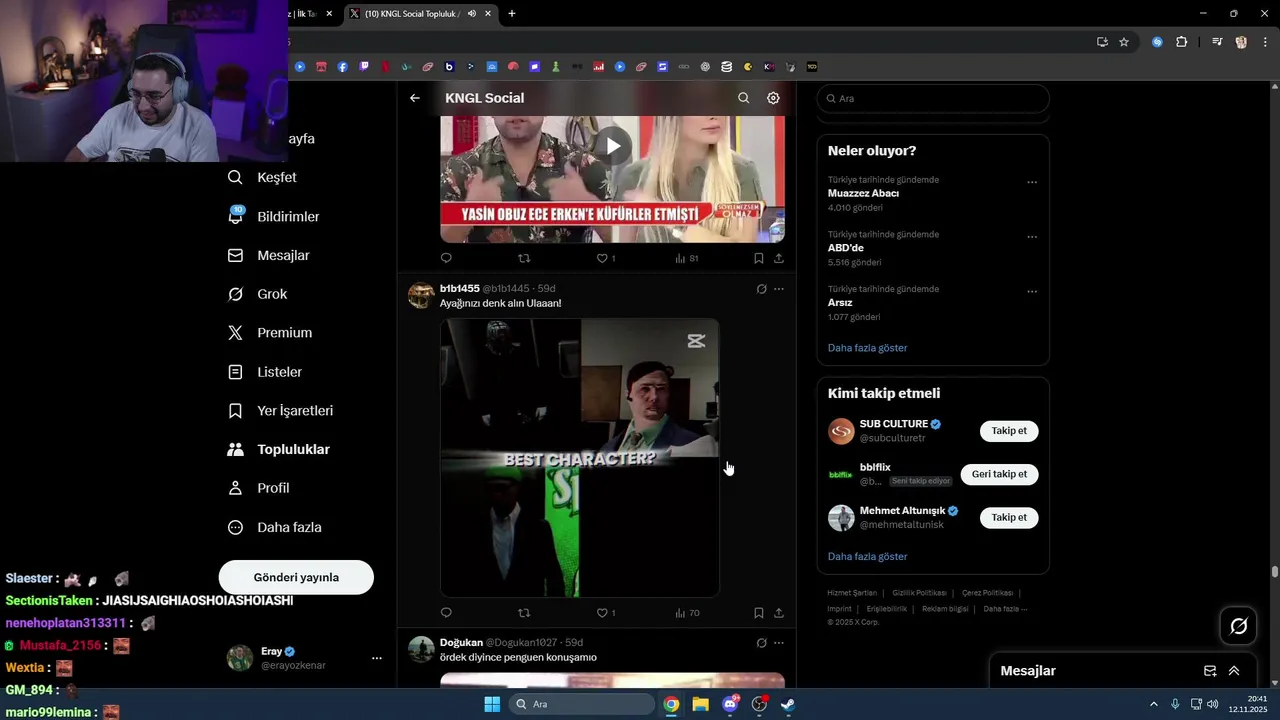Open options for Arsız trend

1032,292
